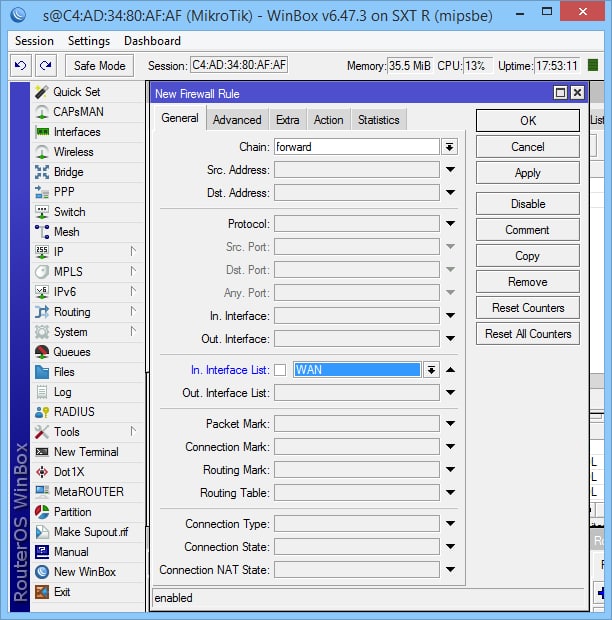
Task: Open the Wireless sidebar icon
Action: click(42, 152)
